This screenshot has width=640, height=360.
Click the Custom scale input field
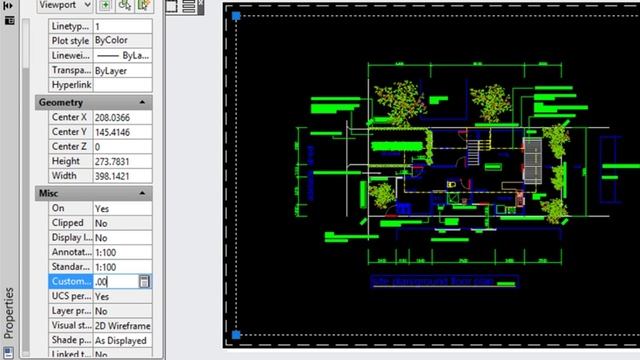tap(116, 282)
